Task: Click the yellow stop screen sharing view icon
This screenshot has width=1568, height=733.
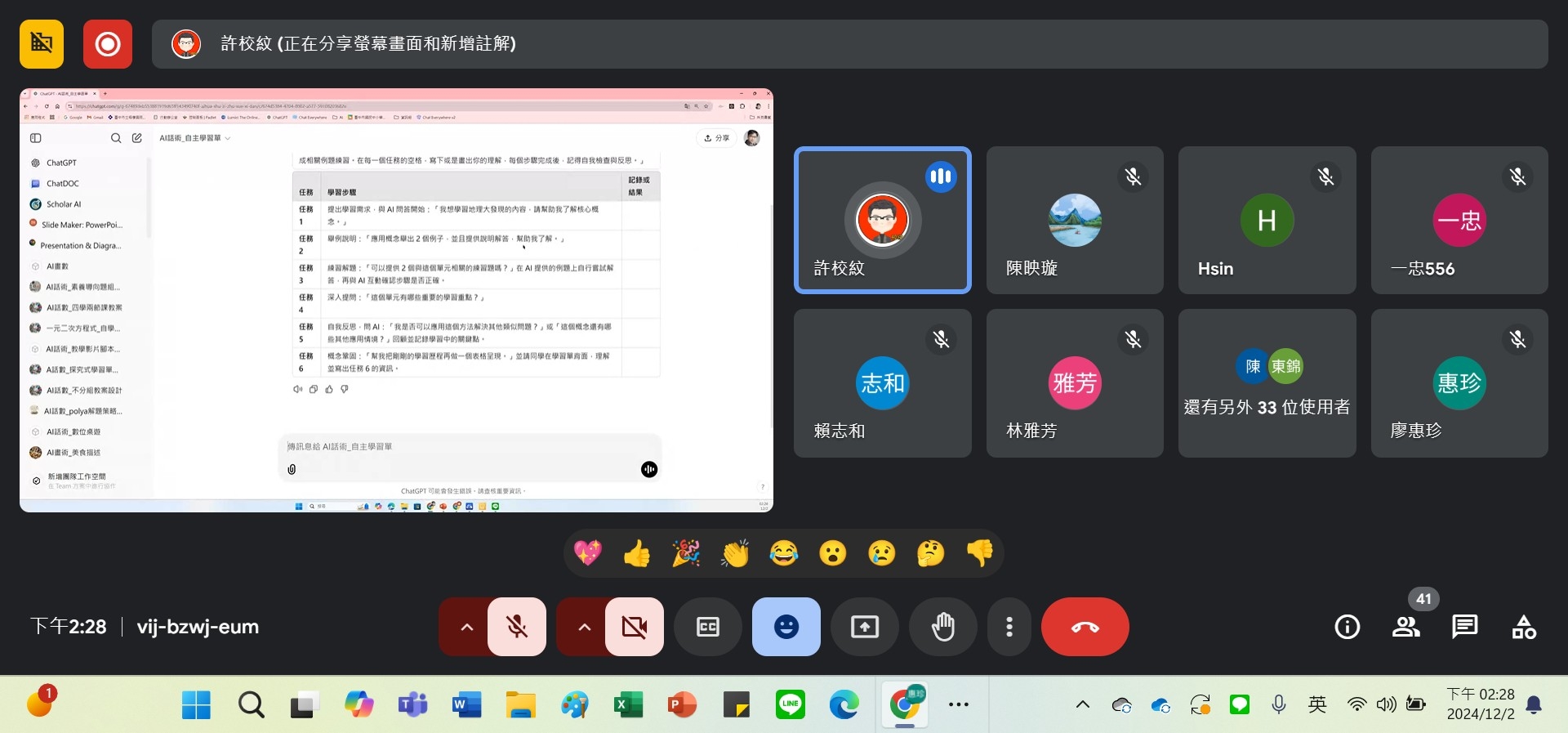Action: pyautogui.click(x=42, y=44)
